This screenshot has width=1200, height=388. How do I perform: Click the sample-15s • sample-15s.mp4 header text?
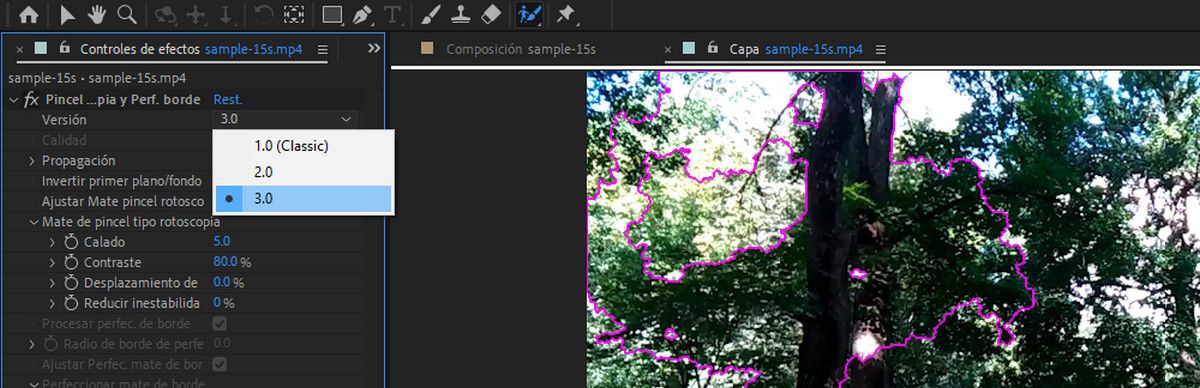pos(97,77)
